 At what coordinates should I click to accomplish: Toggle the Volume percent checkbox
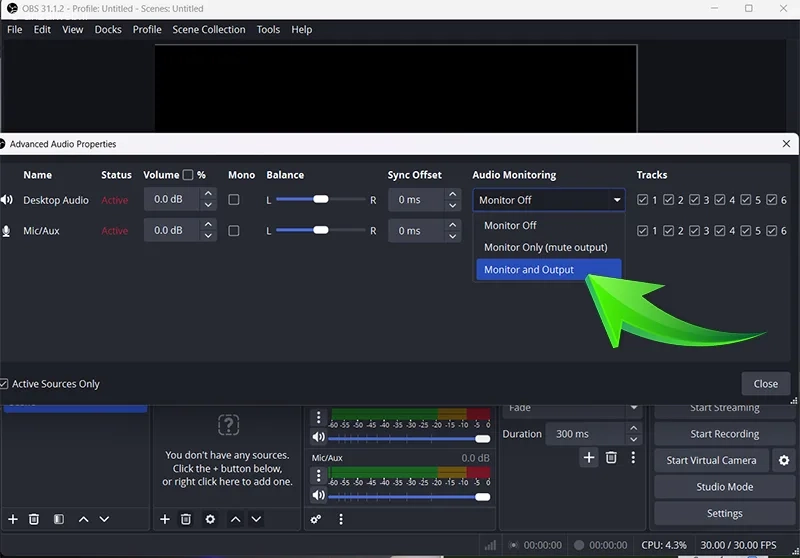pyautogui.click(x=188, y=175)
